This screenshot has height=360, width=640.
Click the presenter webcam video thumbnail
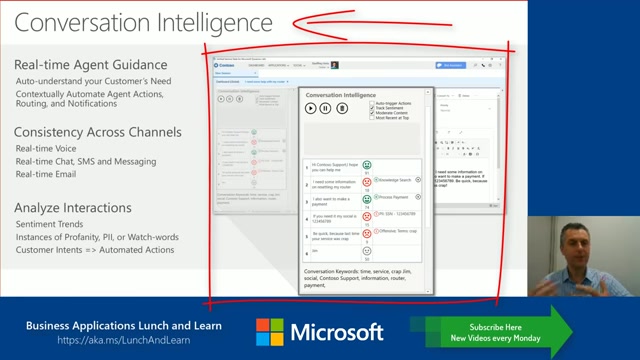584,256
